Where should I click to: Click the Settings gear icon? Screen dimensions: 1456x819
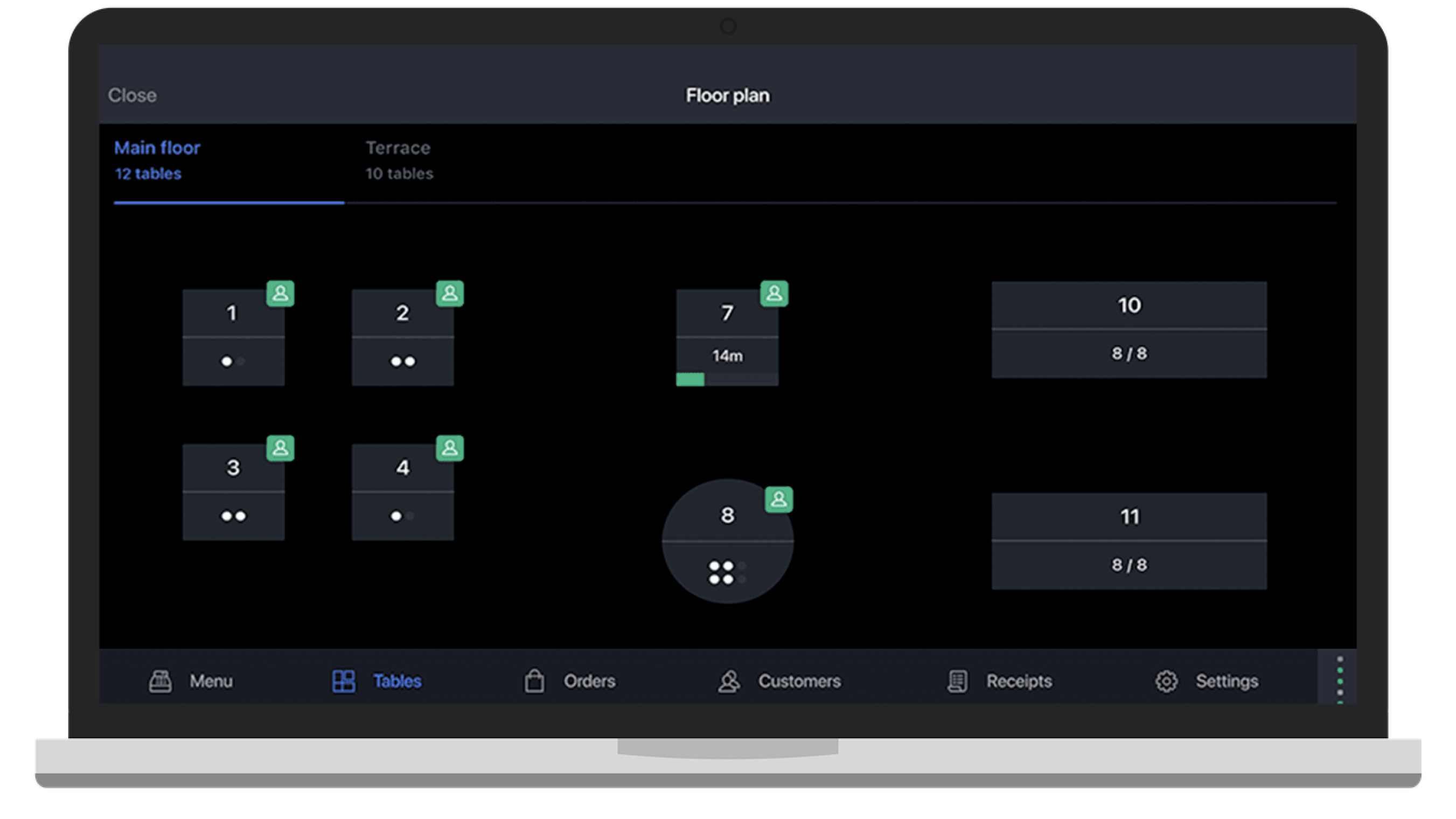(1166, 681)
